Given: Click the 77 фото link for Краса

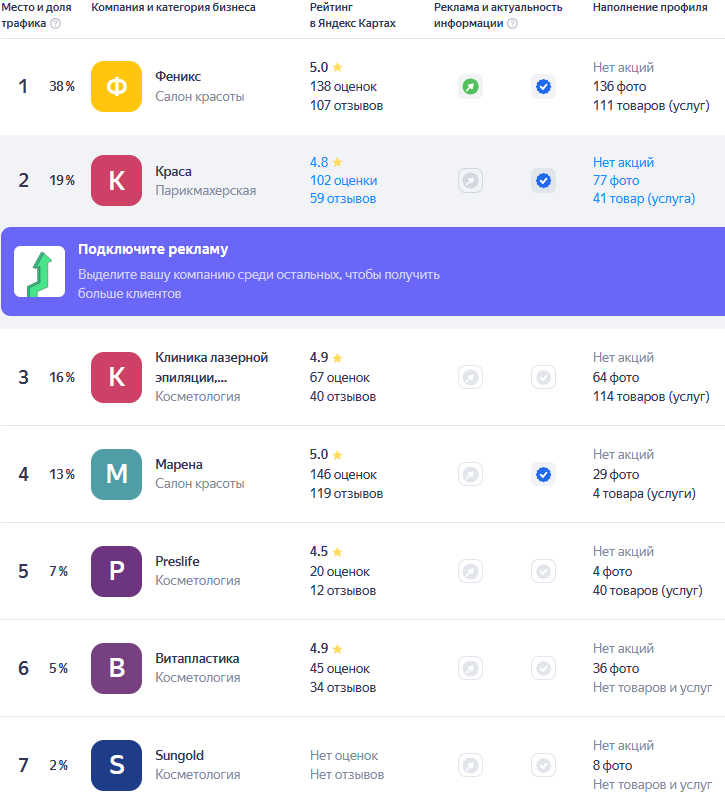Looking at the screenshot, I should click(x=616, y=181).
